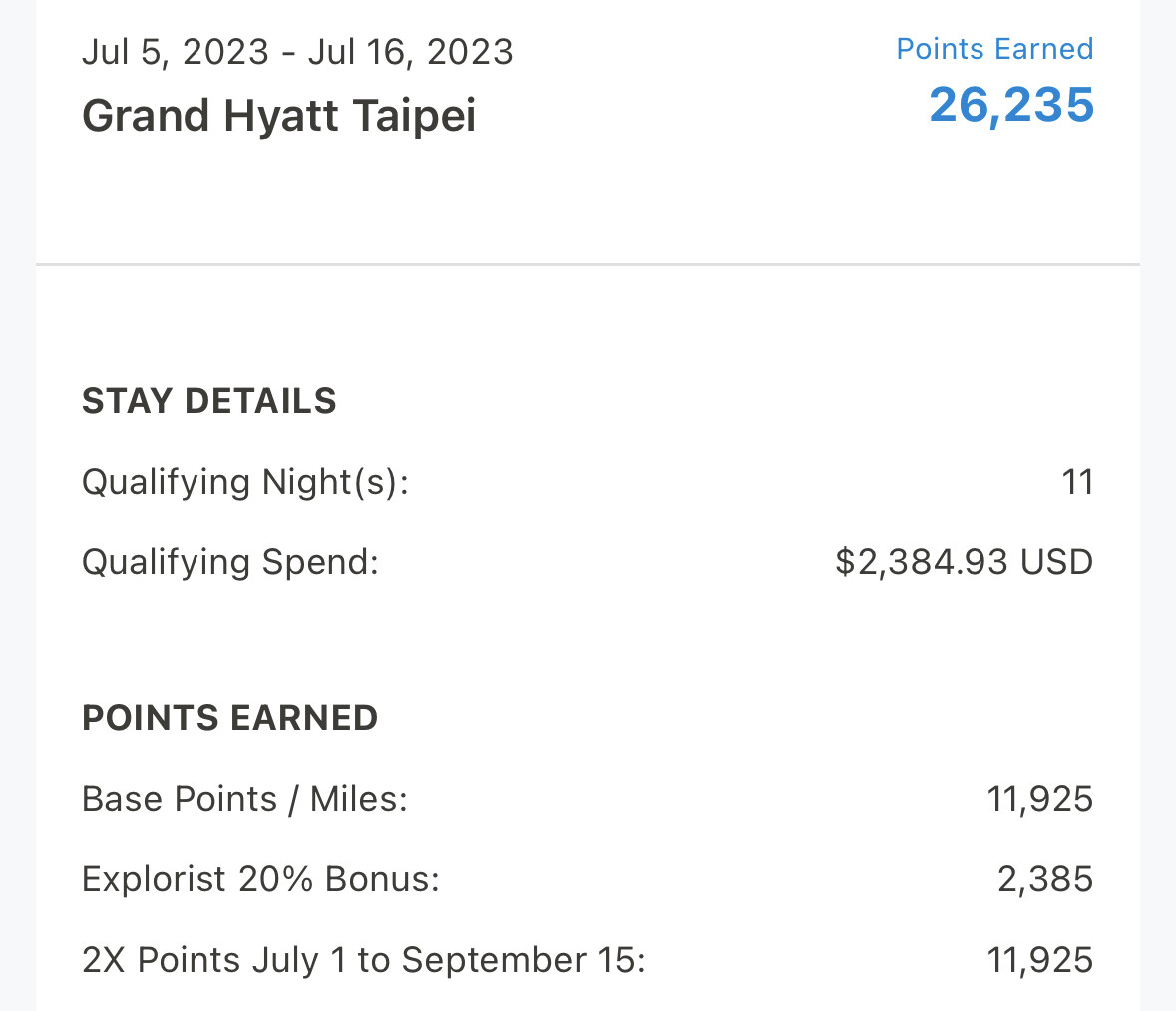This screenshot has width=1176, height=1011.
Task: Click the 2,385 Explorist bonus value
Action: tap(1045, 879)
